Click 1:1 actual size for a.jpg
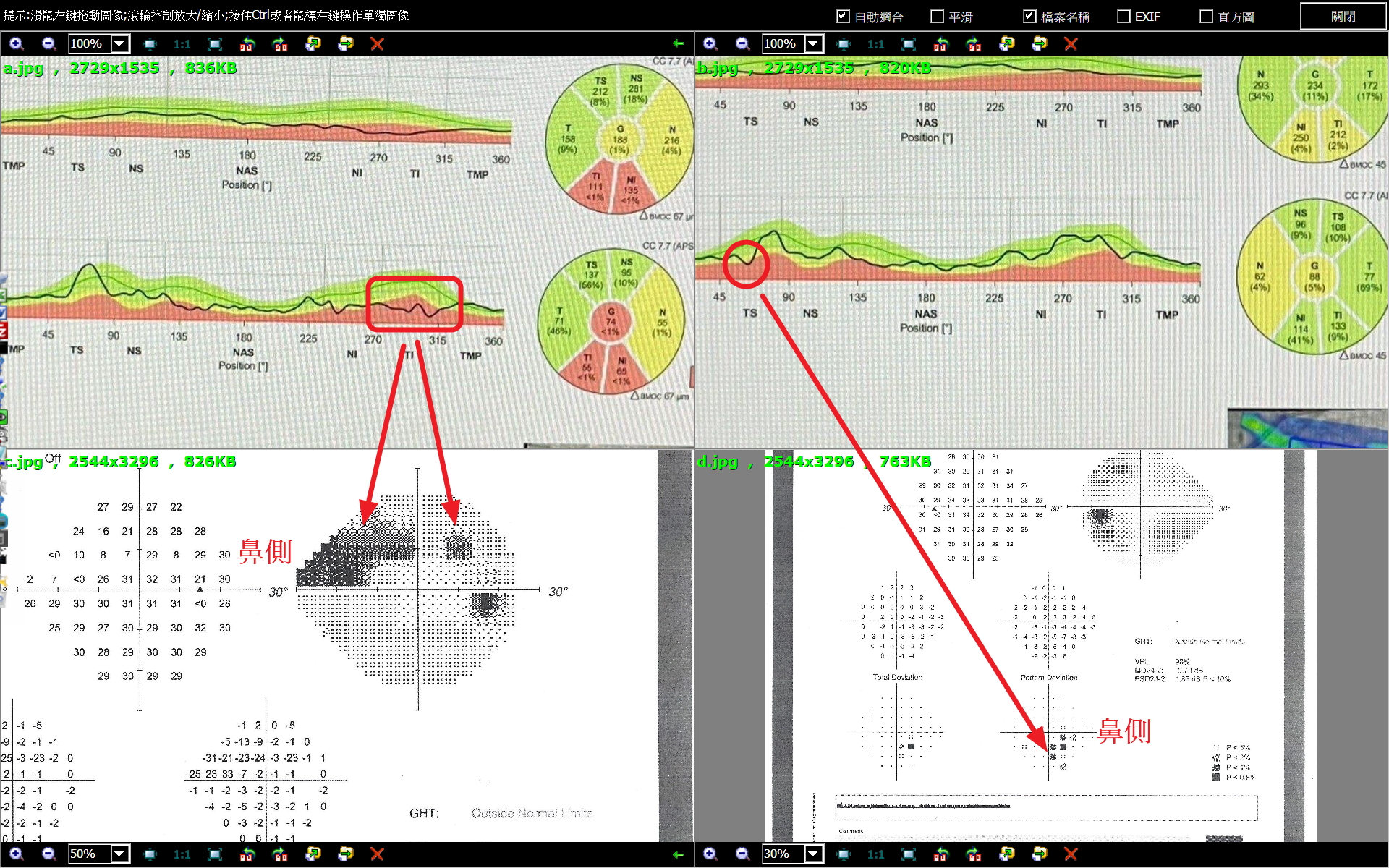Viewport: 1389px width, 868px height. (x=182, y=44)
